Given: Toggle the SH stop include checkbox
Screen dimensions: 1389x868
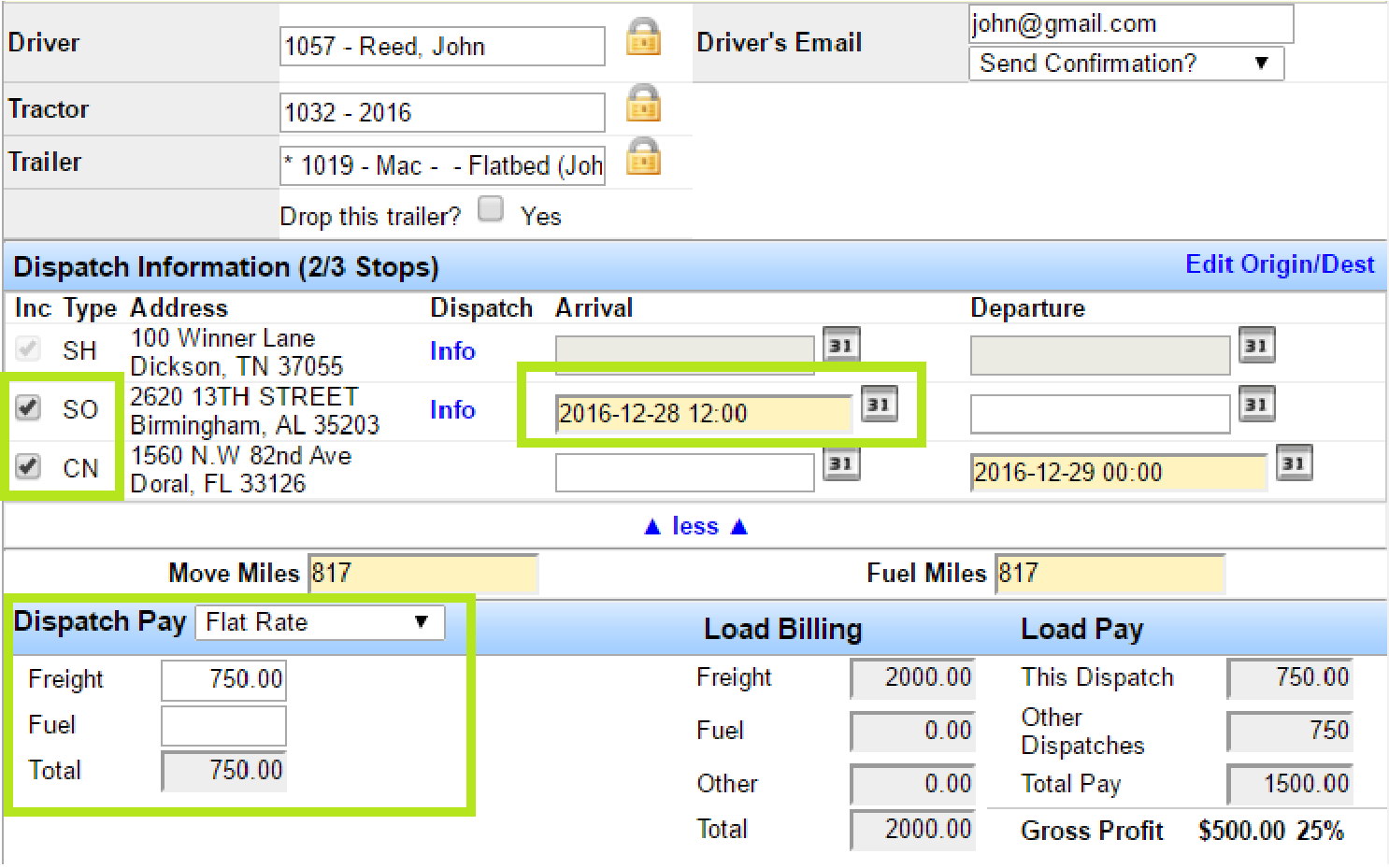Looking at the screenshot, I should (28, 349).
